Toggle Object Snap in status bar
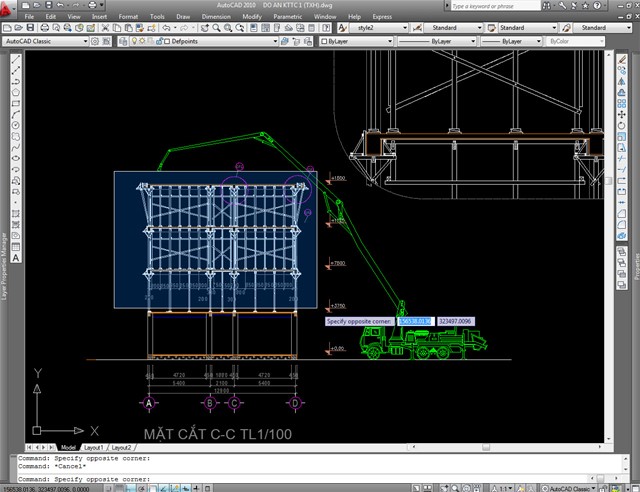640x492 pixels. (x=152, y=488)
